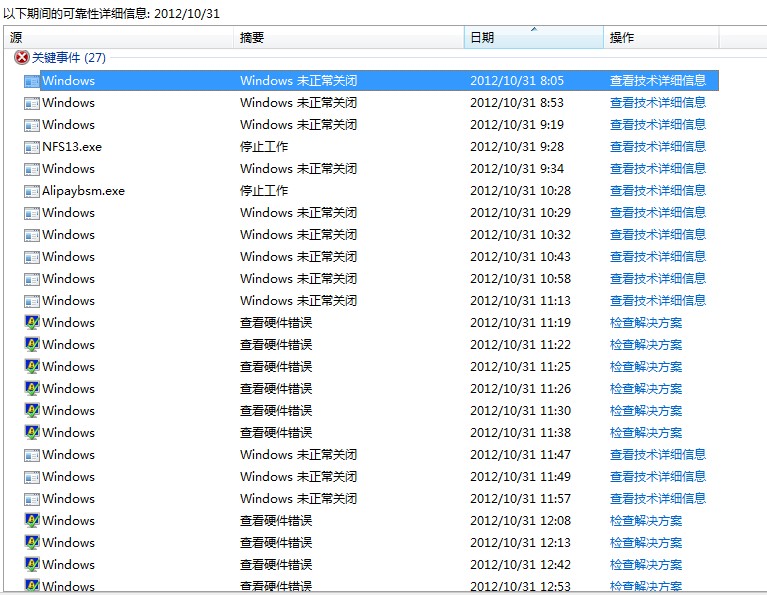
Task: Click the date 2012/10/31 9:34
Action: 517,169
